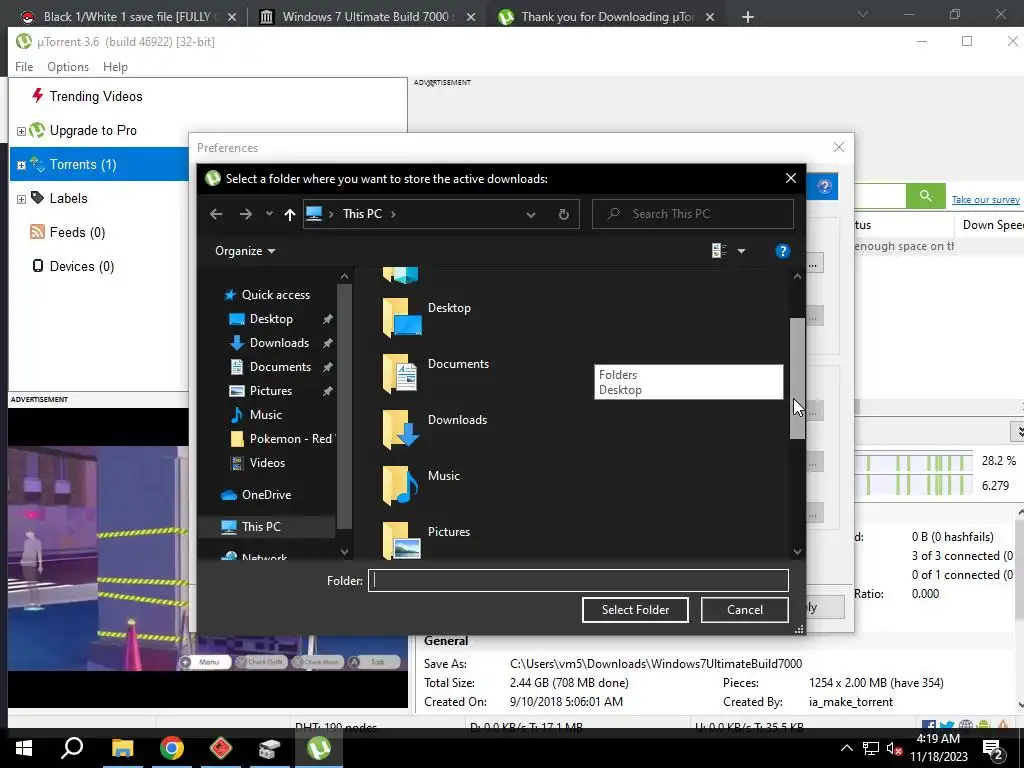Expand Torrents tree node
Image resolution: width=1024 pixels, height=768 pixels.
pyautogui.click(x=21, y=165)
